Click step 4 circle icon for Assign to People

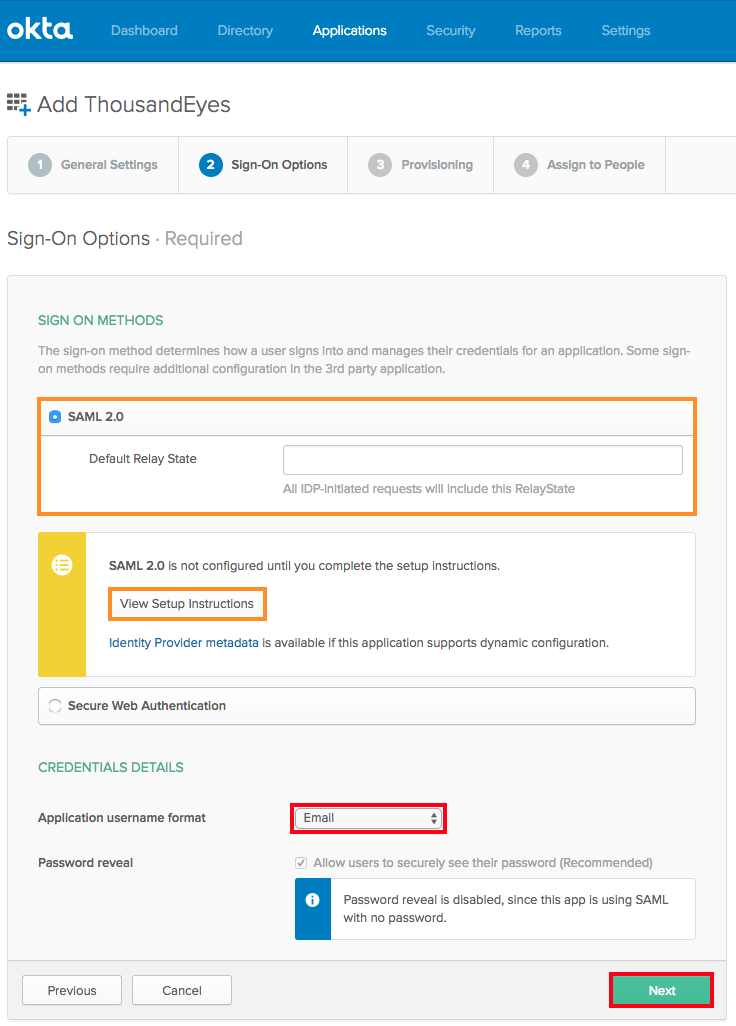(525, 165)
